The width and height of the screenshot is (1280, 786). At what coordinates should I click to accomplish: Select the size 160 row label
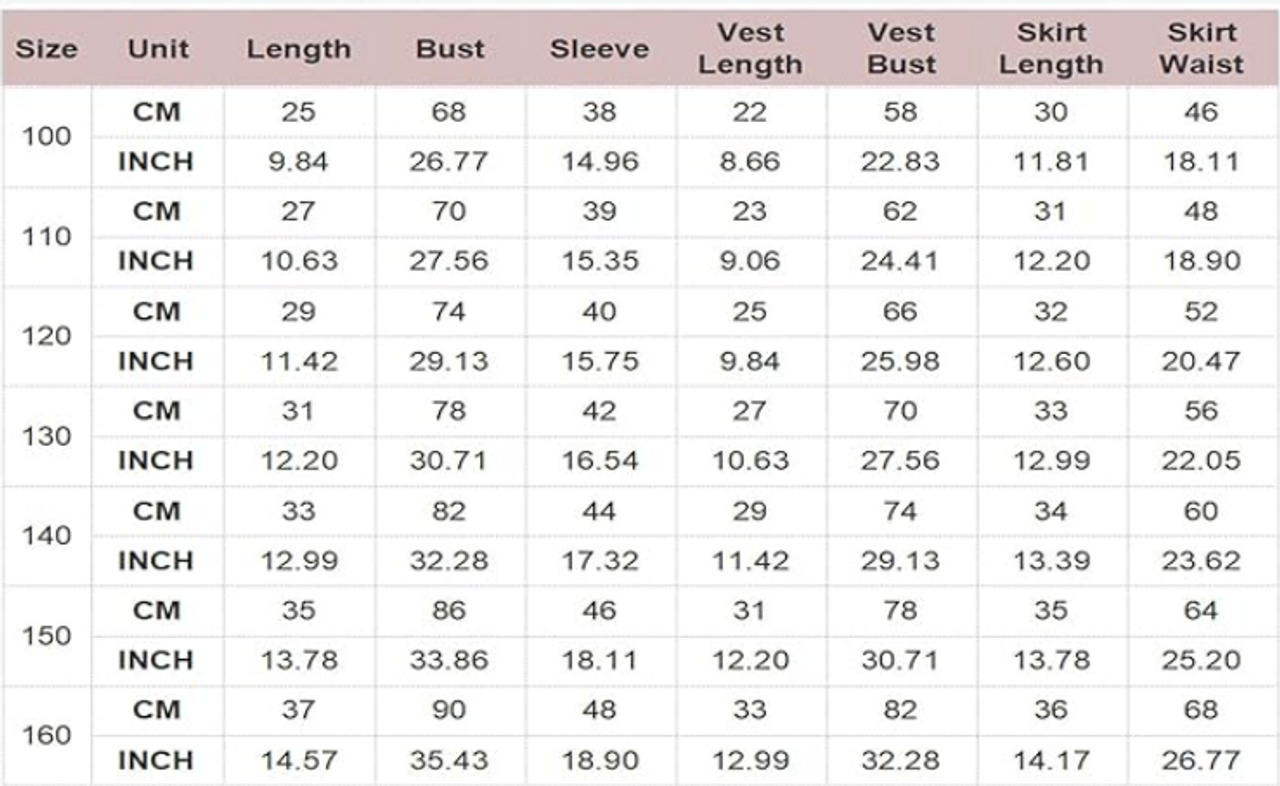tap(47, 736)
